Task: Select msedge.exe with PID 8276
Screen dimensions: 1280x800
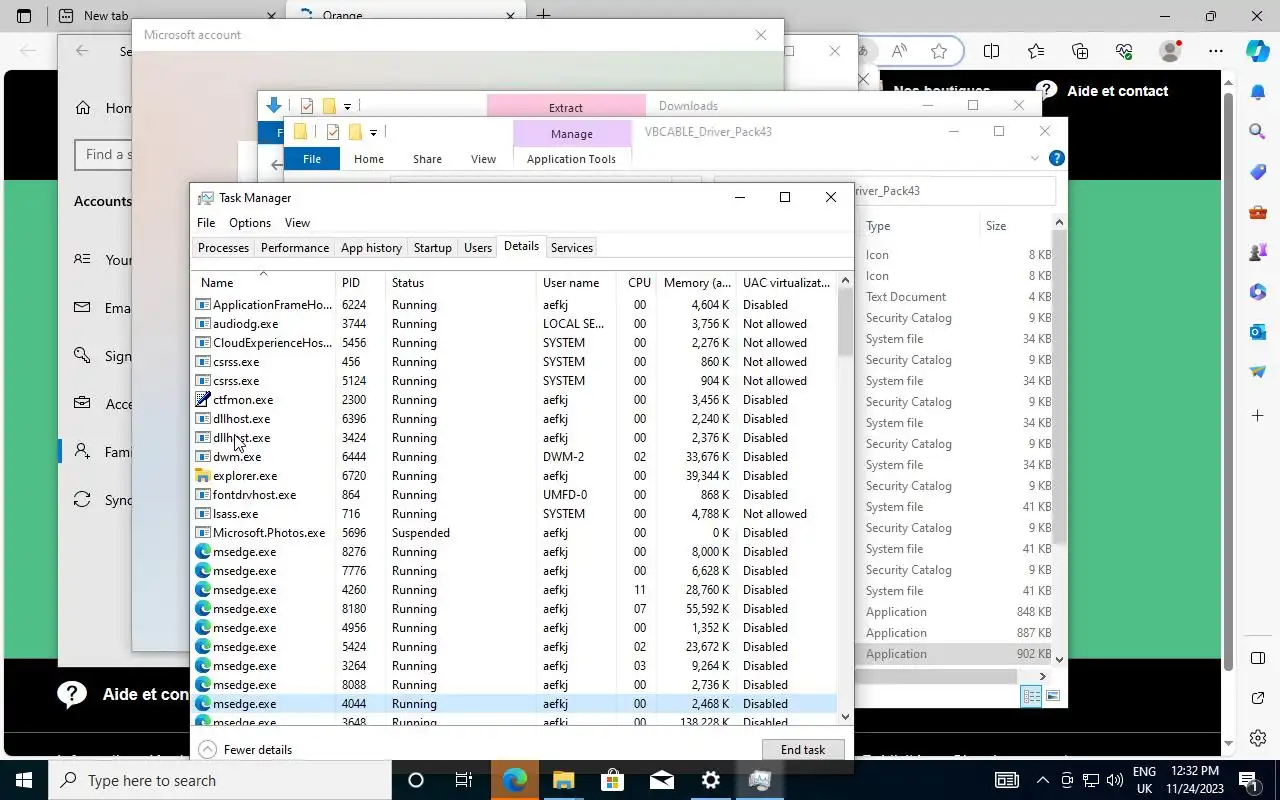Action: [x=515, y=552]
